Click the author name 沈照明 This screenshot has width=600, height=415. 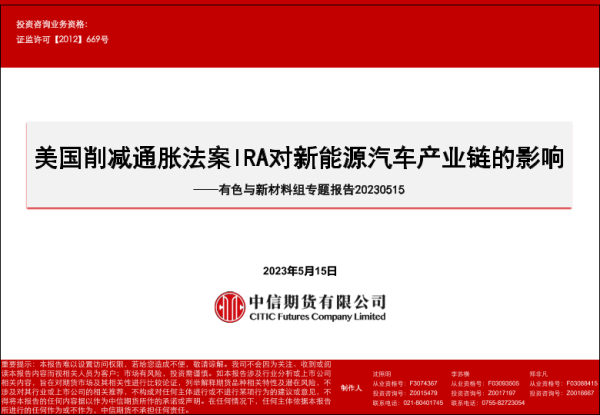coord(382,372)
